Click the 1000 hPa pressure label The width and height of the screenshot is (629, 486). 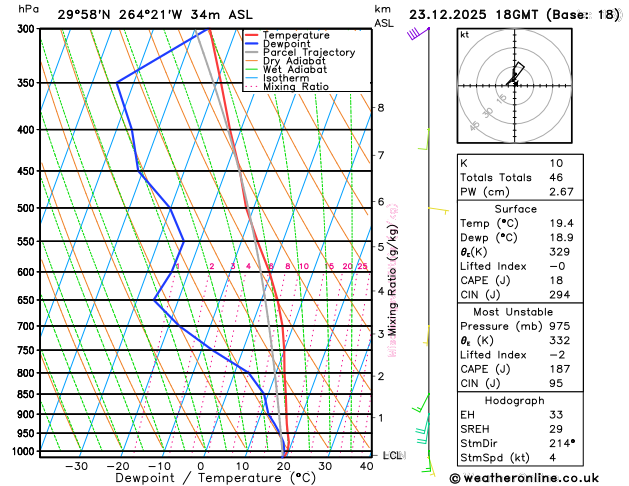(x=26, y=452)
